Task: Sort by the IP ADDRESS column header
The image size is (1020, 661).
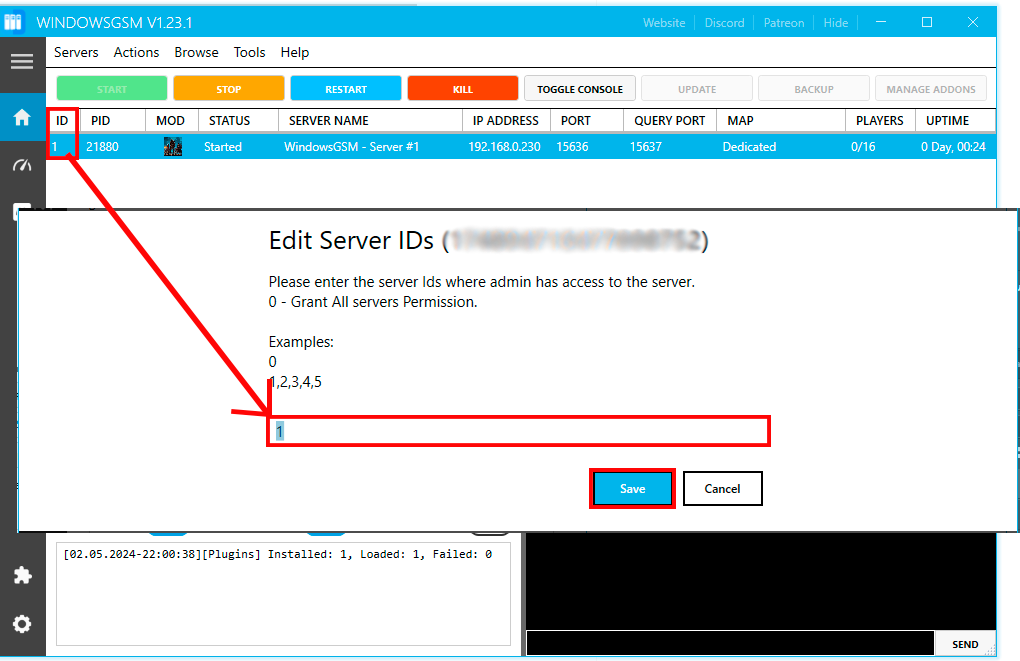Action: pyautogui.click(x=506, y=120)
